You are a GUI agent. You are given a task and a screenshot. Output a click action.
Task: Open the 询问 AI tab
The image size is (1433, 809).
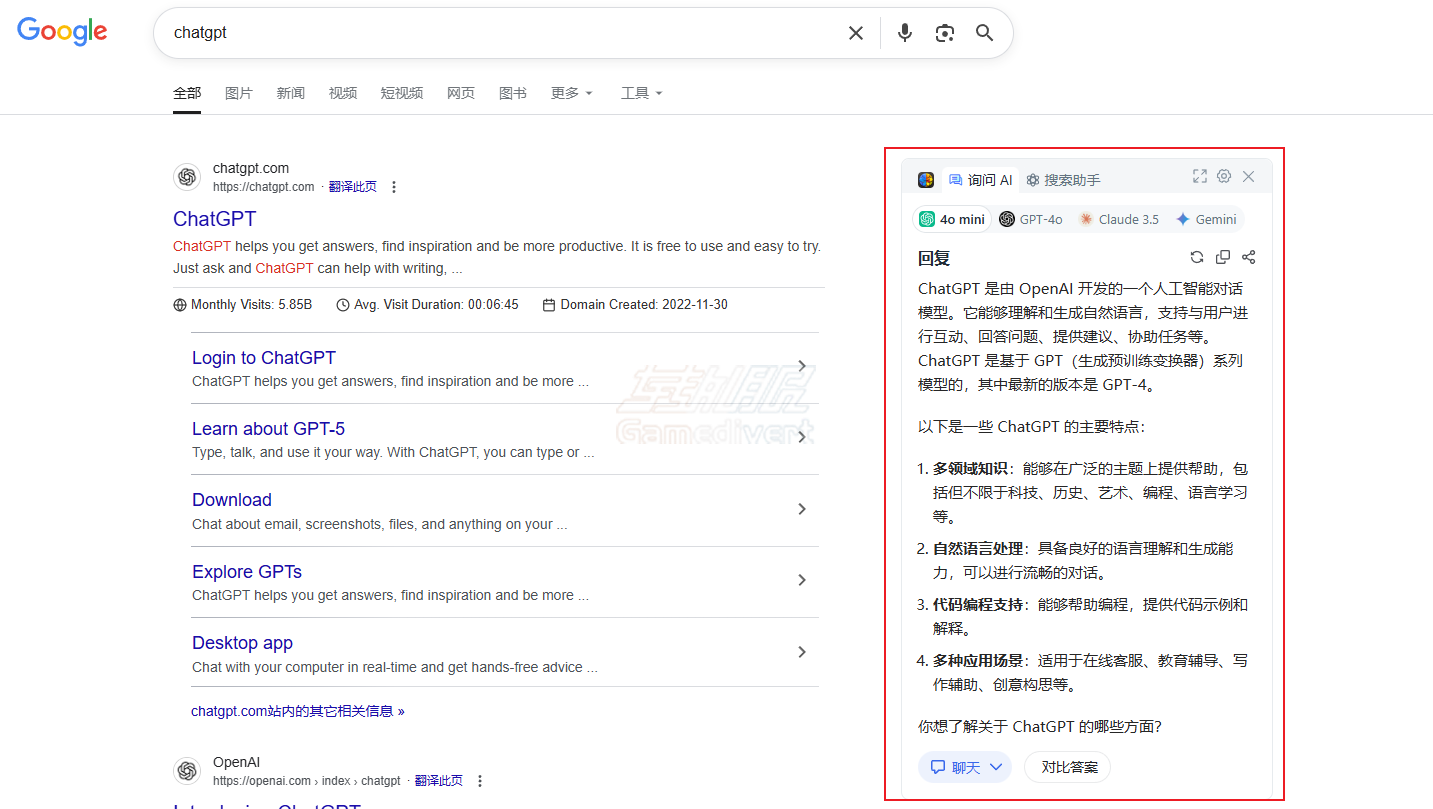click(x=980, y=180)
